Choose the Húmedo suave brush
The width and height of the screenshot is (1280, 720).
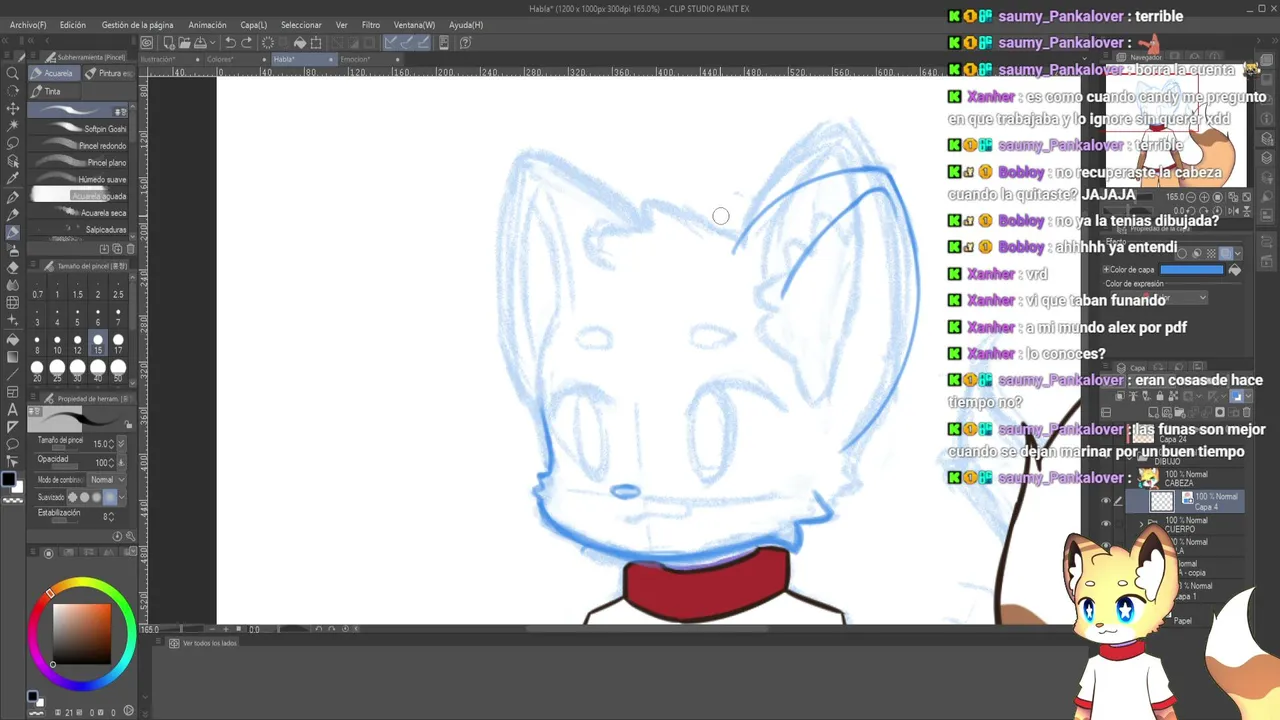coord(80,180)
